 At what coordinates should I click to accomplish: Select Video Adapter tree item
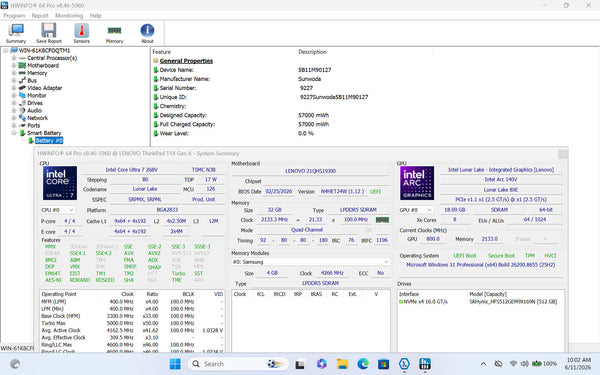pyautogui.click(x=45, y=88)
